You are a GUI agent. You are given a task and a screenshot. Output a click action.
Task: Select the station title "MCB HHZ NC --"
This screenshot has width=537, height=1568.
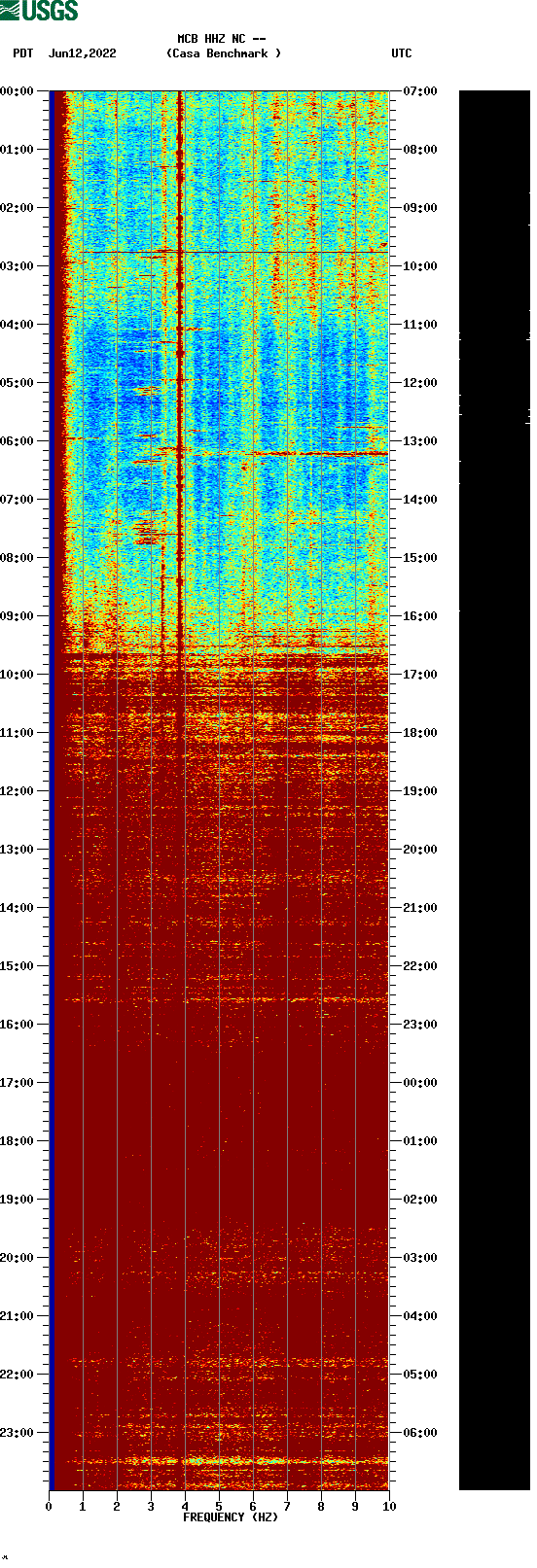pos(222,39)
